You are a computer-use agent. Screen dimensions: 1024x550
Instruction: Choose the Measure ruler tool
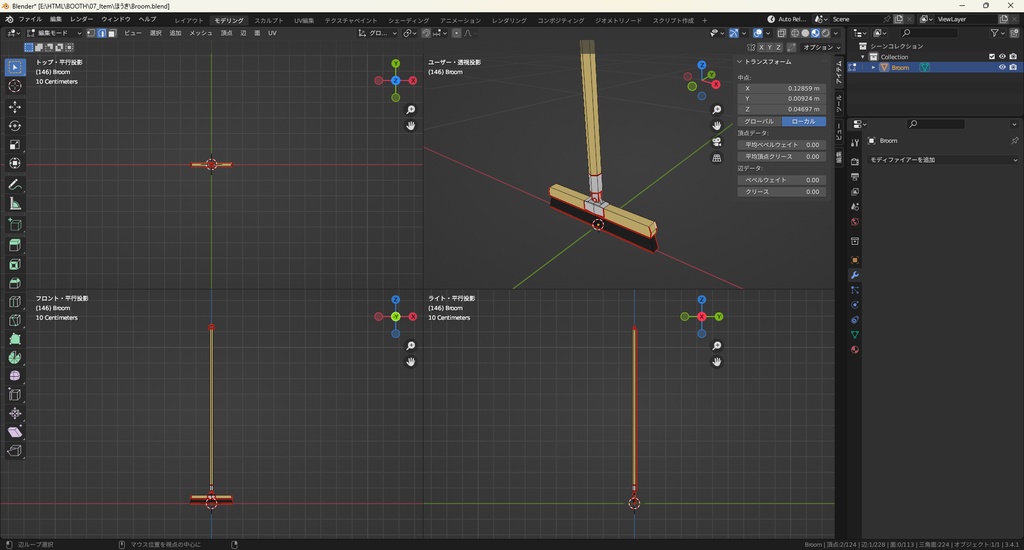[x=15, y=204]
